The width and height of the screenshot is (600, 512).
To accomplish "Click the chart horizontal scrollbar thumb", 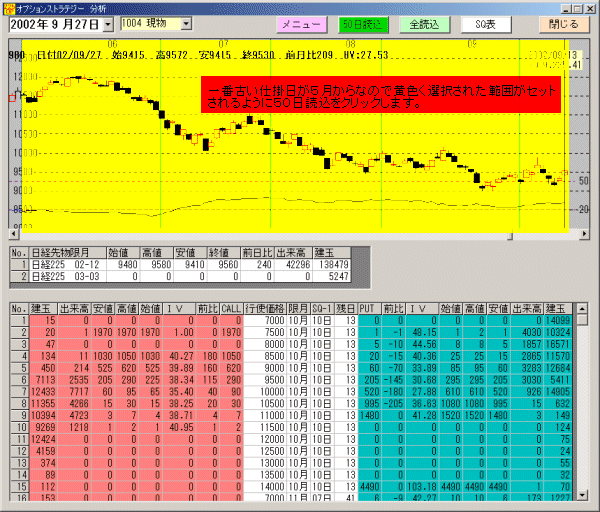I will coord(510,236).
